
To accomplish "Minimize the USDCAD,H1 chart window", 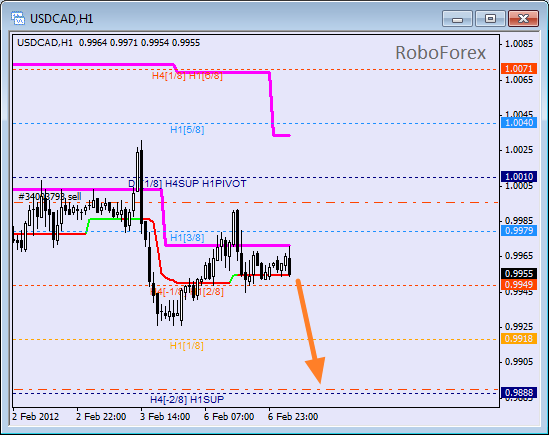I will (457, 19).
